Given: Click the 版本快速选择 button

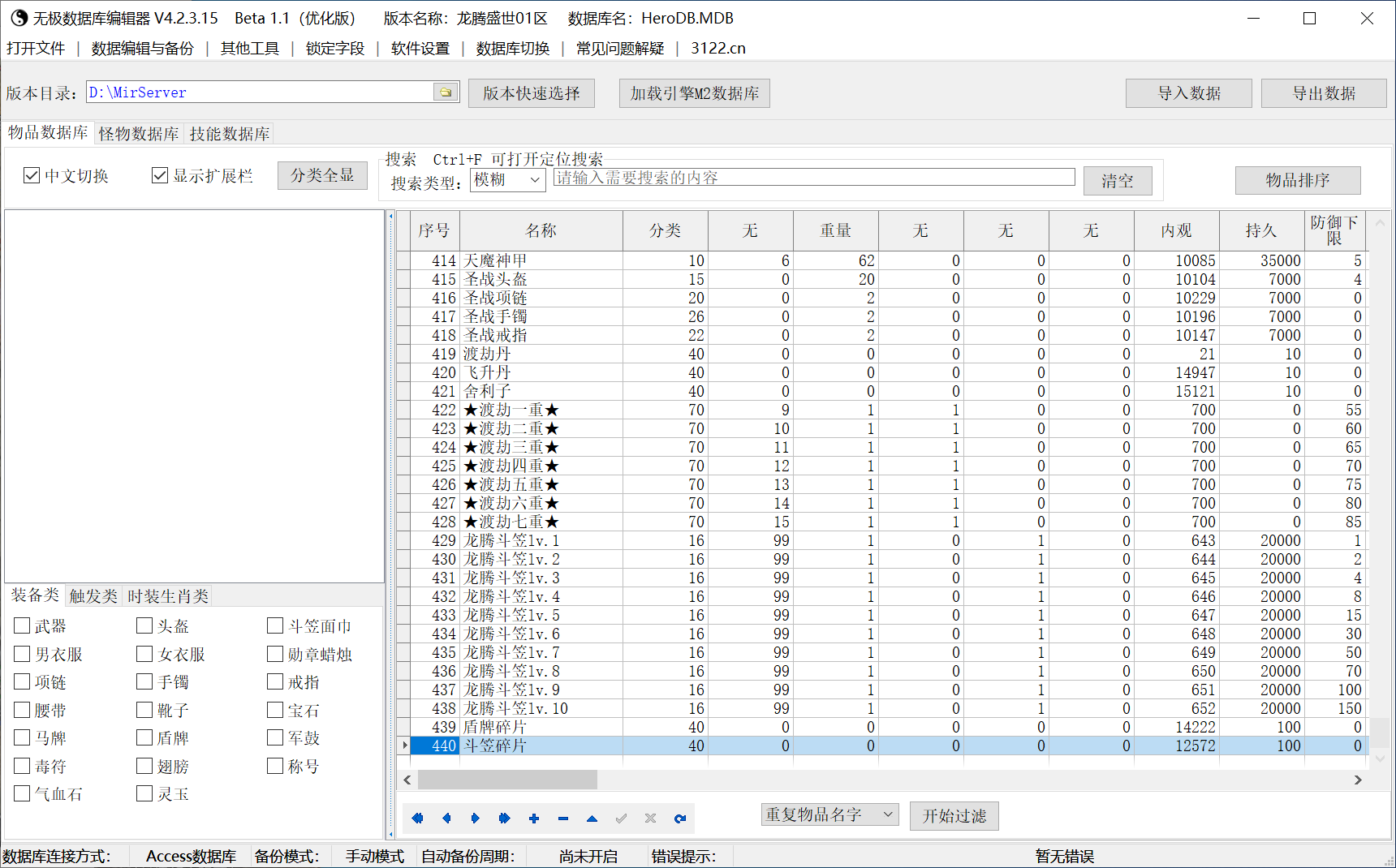Looking at the screenshot, I should pyautogui.click(x=532, y=93).
